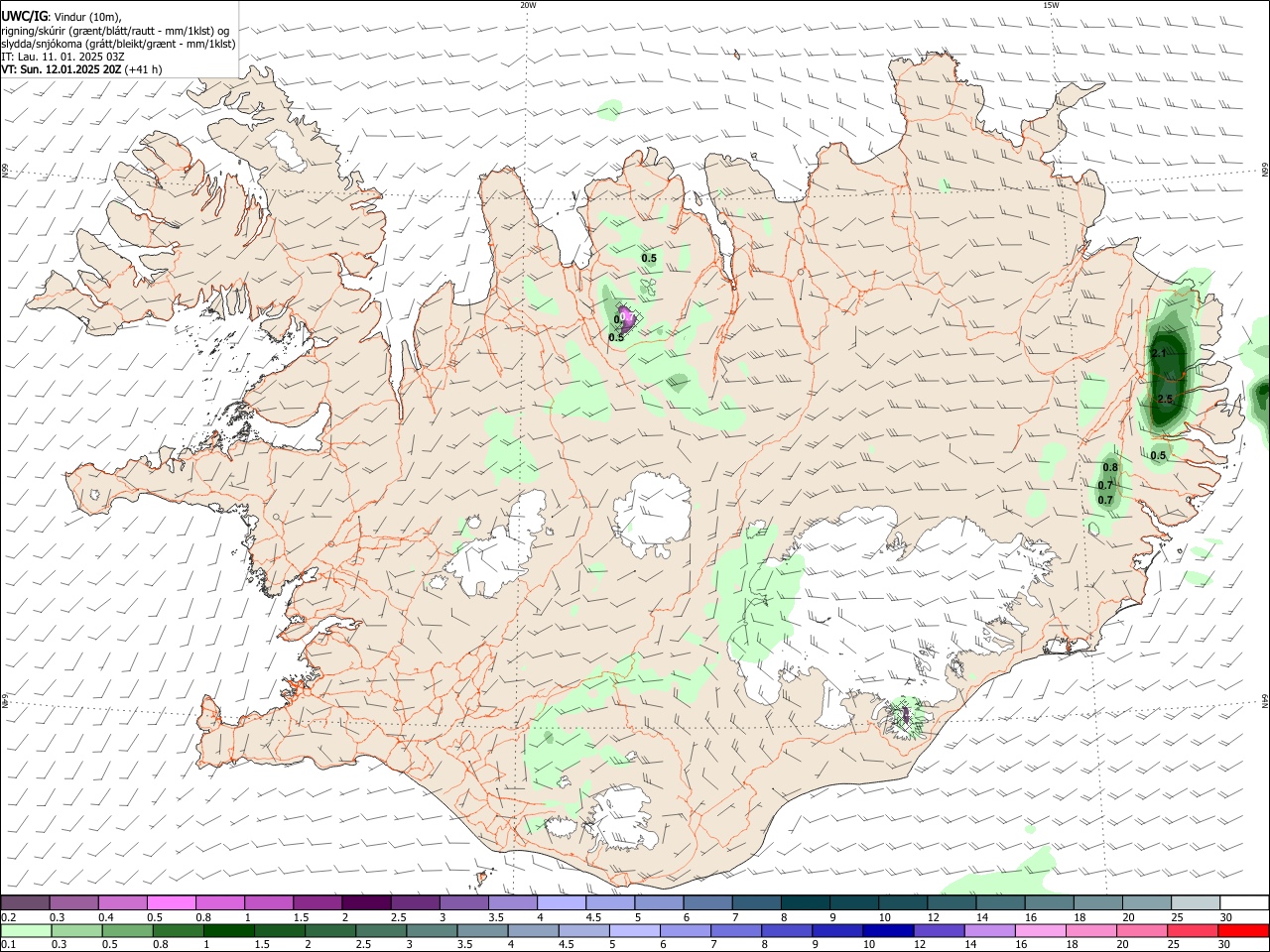
Task: Select the medium green 0.5 swatch in the bottom scale
Action: [127, 931]
